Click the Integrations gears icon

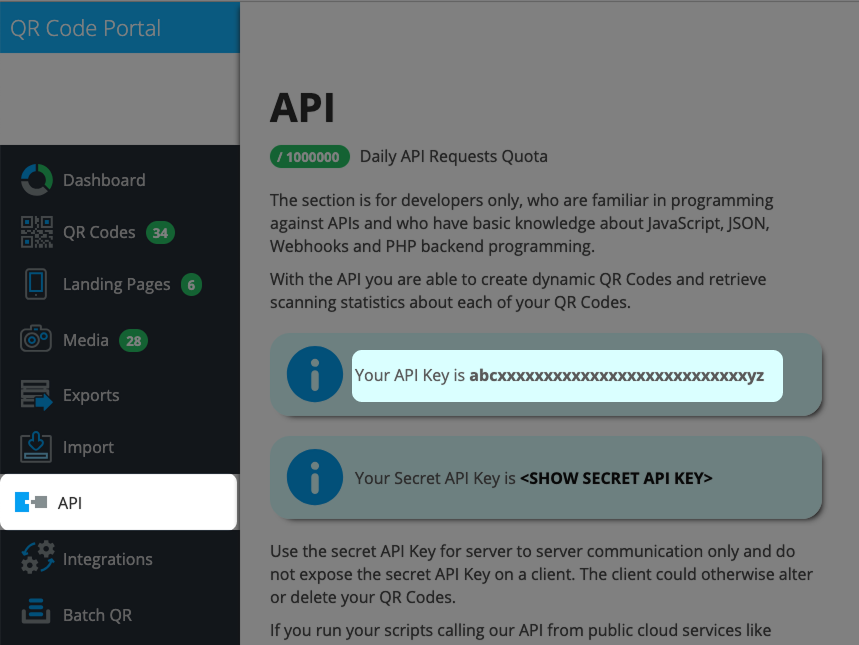pos(37,559)
